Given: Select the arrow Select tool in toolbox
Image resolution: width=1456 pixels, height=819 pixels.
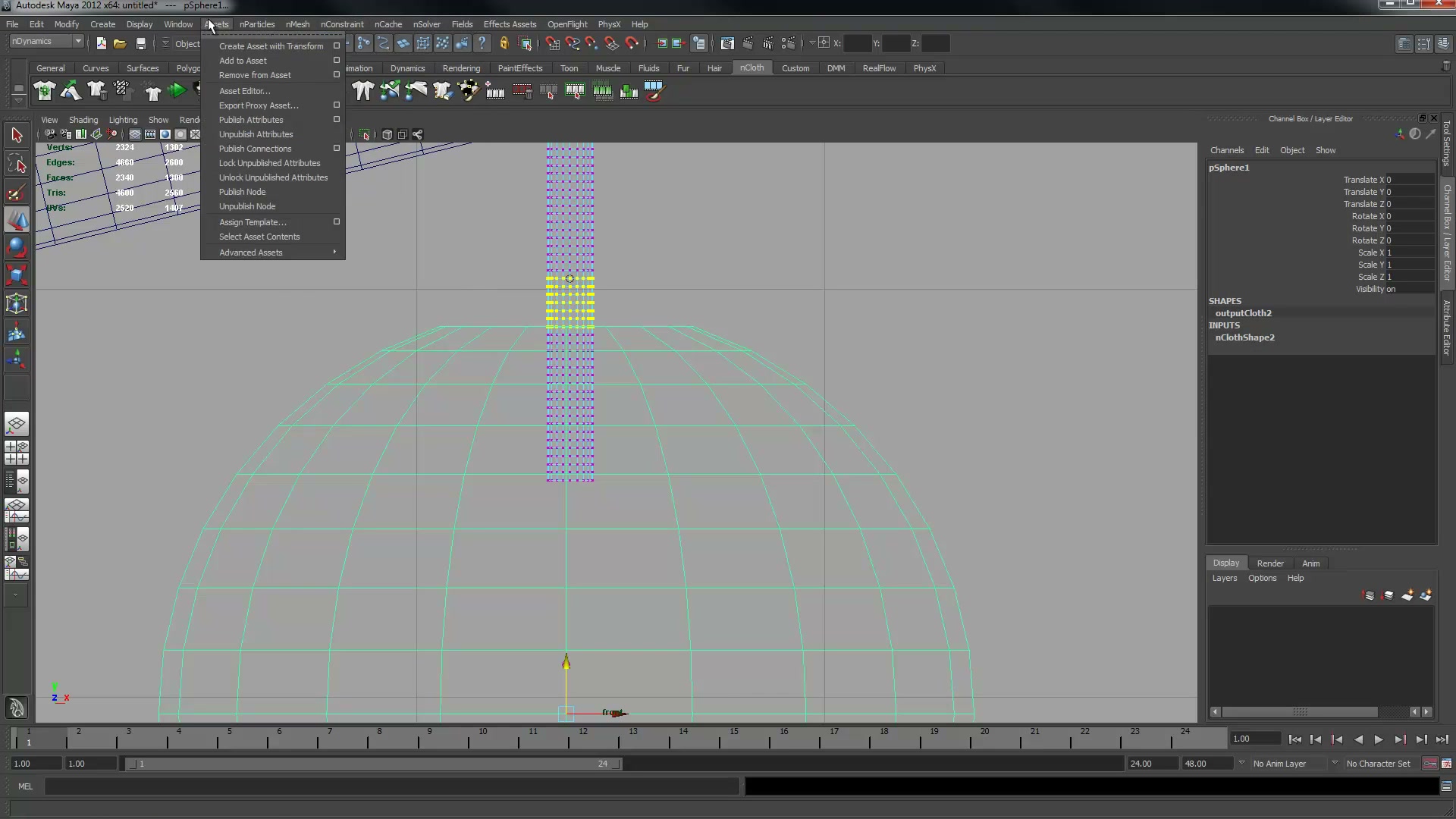Looking at the screenshot, I should click(17, 135).
